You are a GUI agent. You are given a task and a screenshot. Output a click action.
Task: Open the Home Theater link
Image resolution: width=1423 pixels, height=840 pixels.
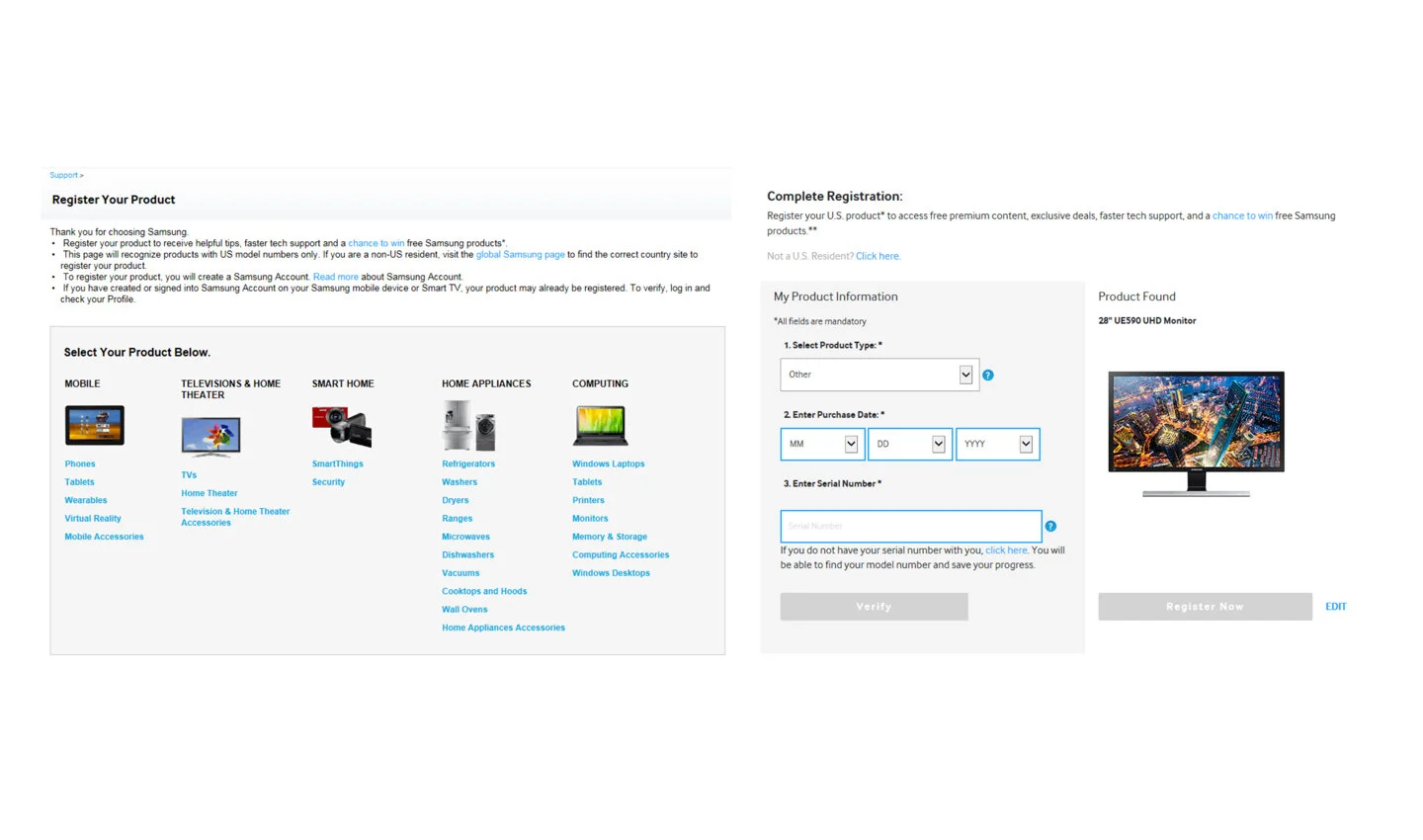pyautogui.click(x=209, y=493)
